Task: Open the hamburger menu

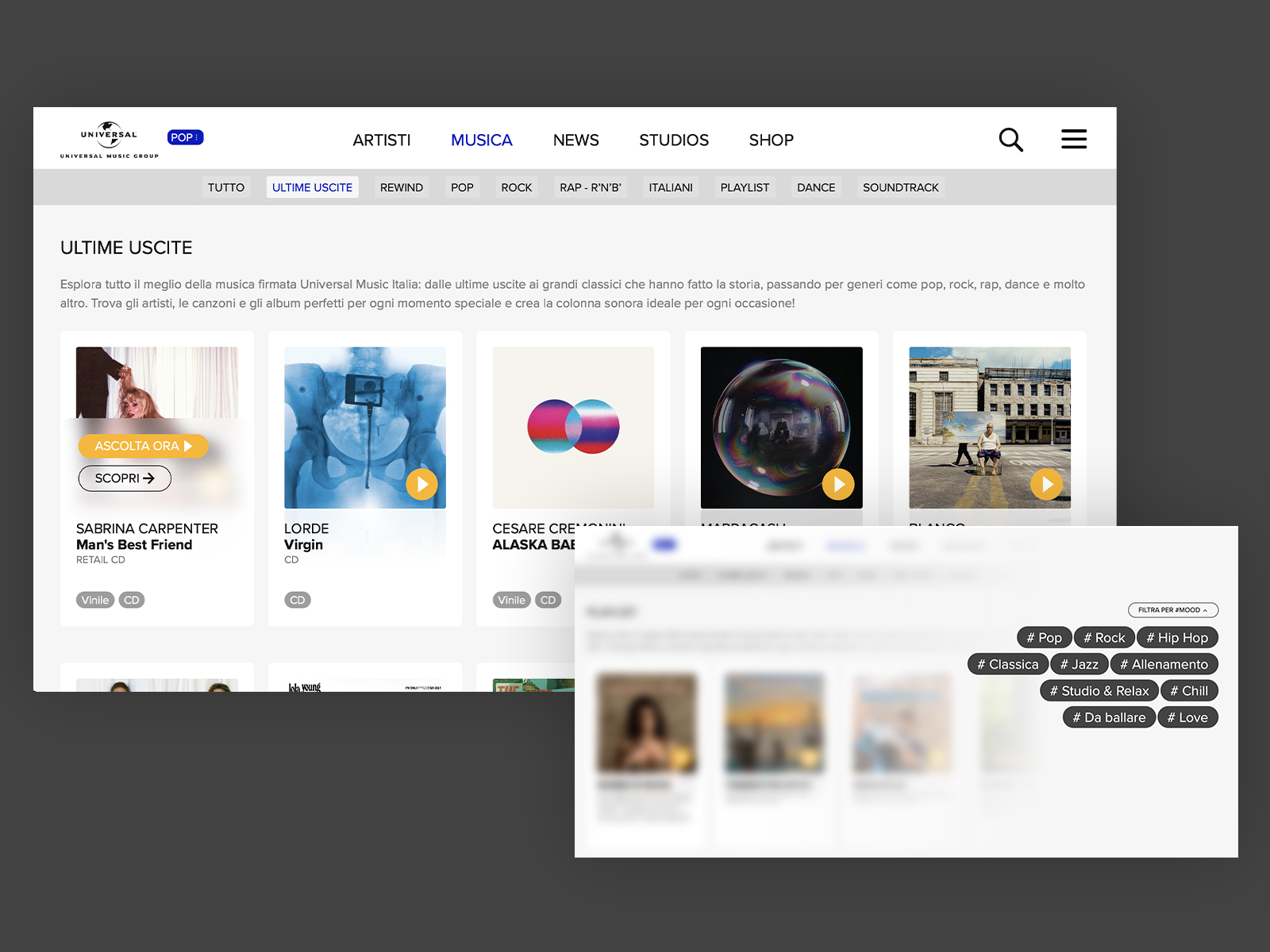Action: 1074,139
